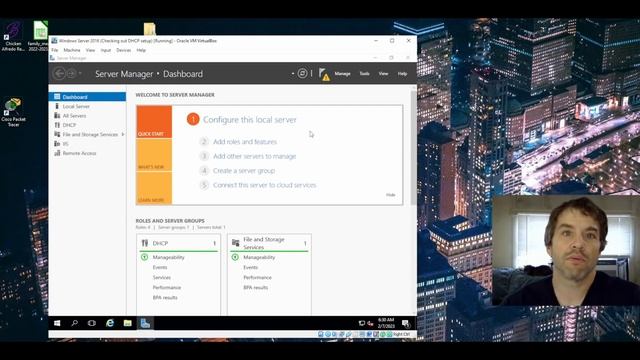
Task: Click Connect this server to cloud services
Action: (x=264, y=185)
